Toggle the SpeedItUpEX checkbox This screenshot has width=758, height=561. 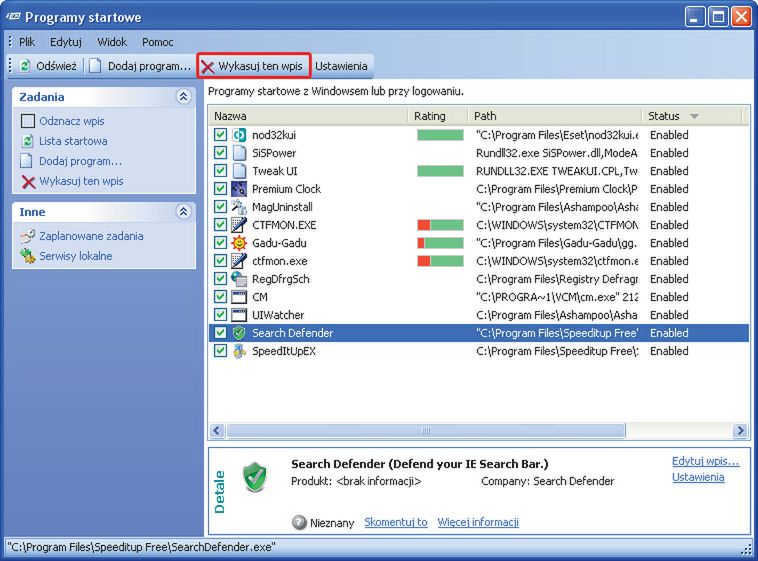click(220, 351)
